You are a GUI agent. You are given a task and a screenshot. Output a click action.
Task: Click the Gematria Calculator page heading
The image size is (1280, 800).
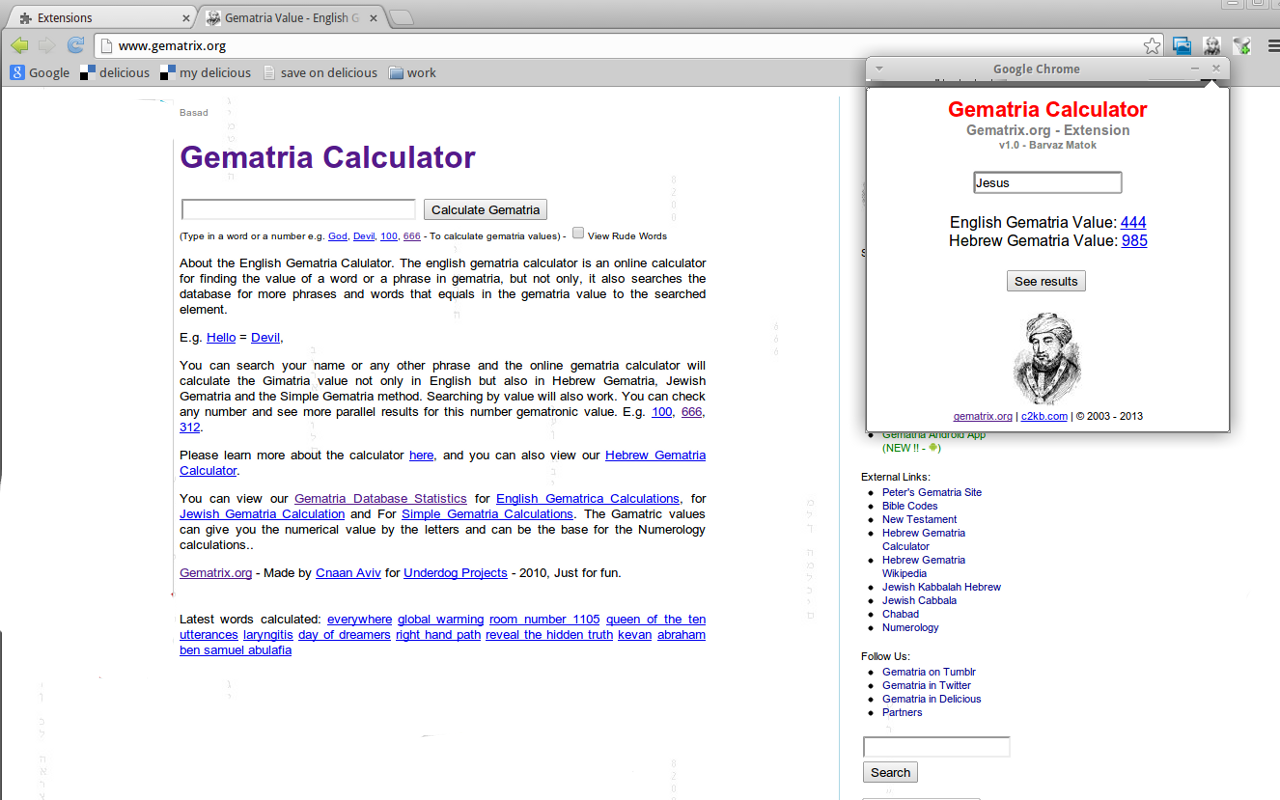tap(327, 157)
